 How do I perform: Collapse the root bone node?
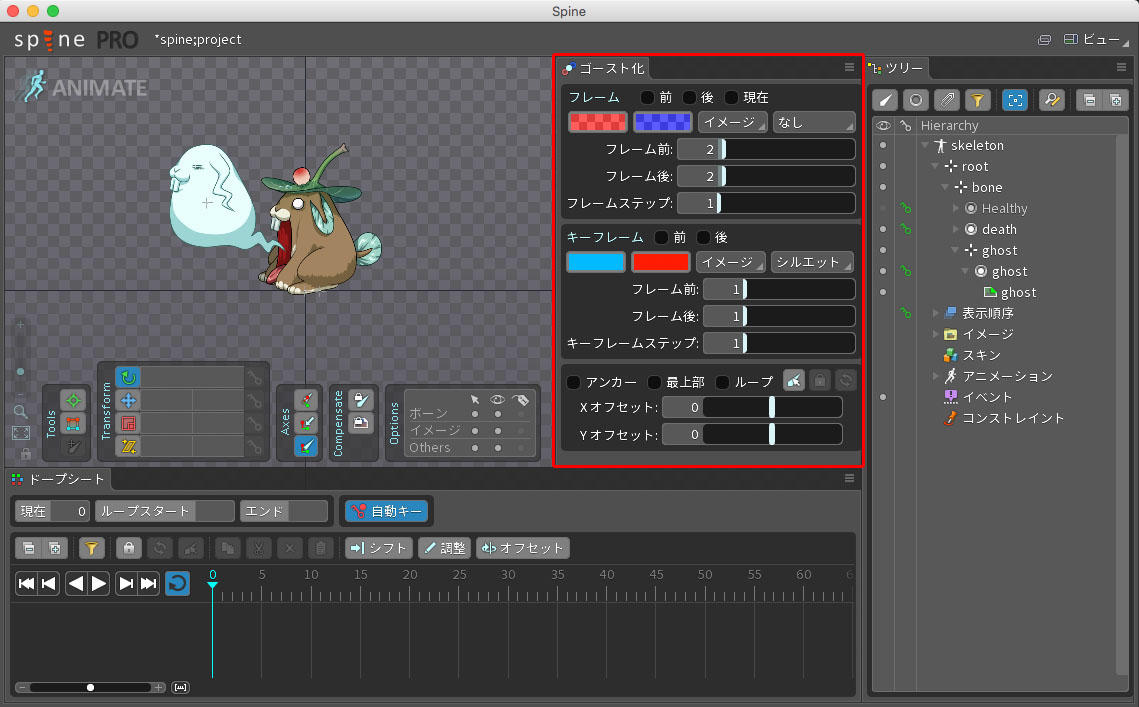click(x=936, y=166)
